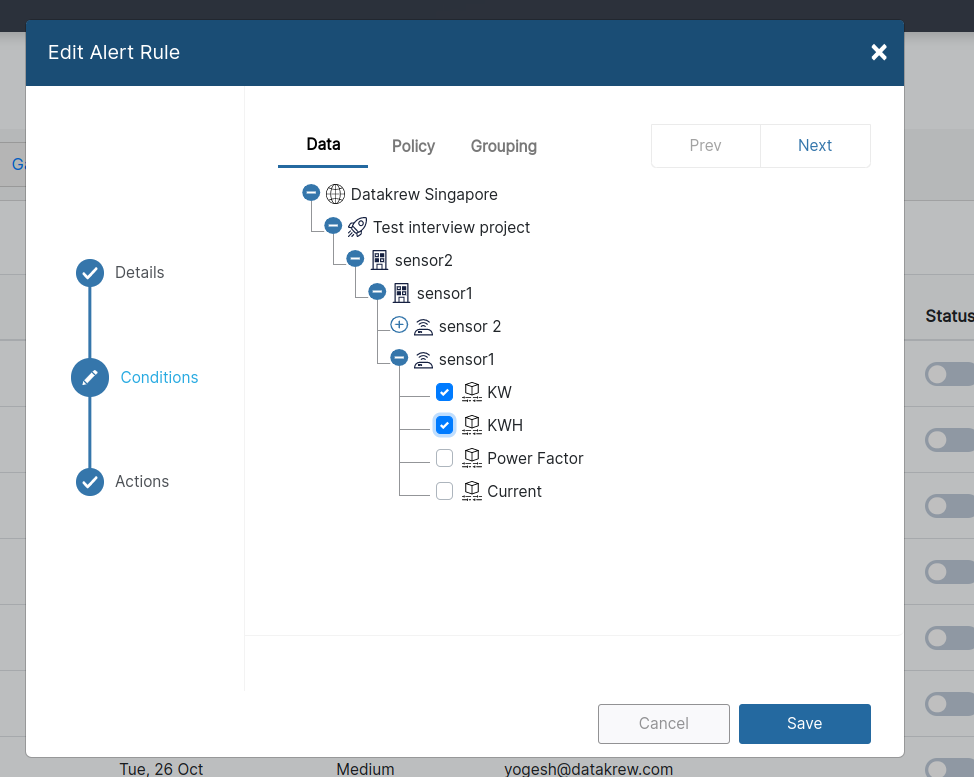Collapse the Test interview project node
This screenshot has width=974, height=777.
[x=333, y=225]
